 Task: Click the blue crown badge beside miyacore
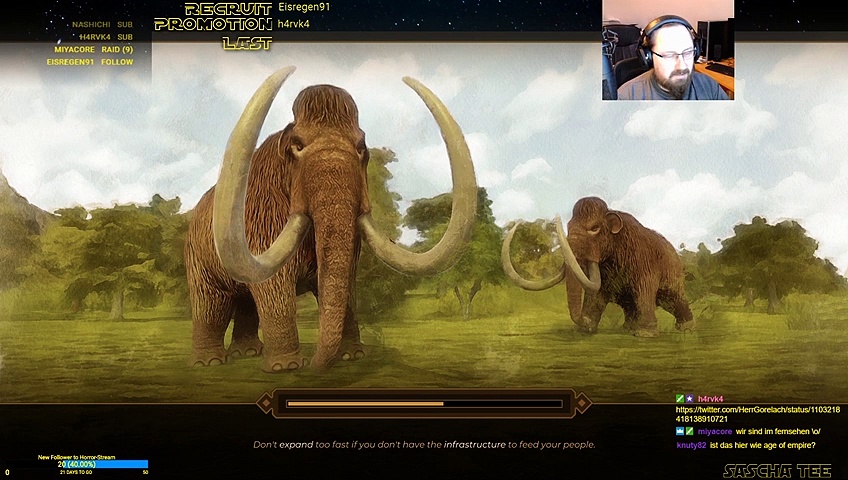(x=680, y=431)
